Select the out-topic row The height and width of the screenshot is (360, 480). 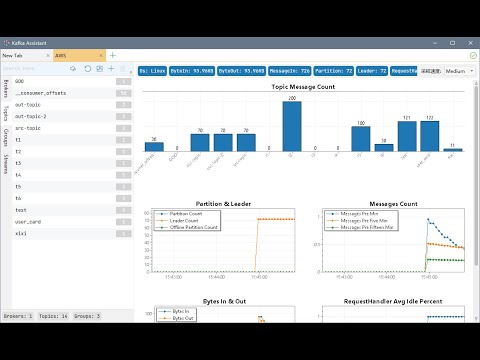tap(73, 105)
